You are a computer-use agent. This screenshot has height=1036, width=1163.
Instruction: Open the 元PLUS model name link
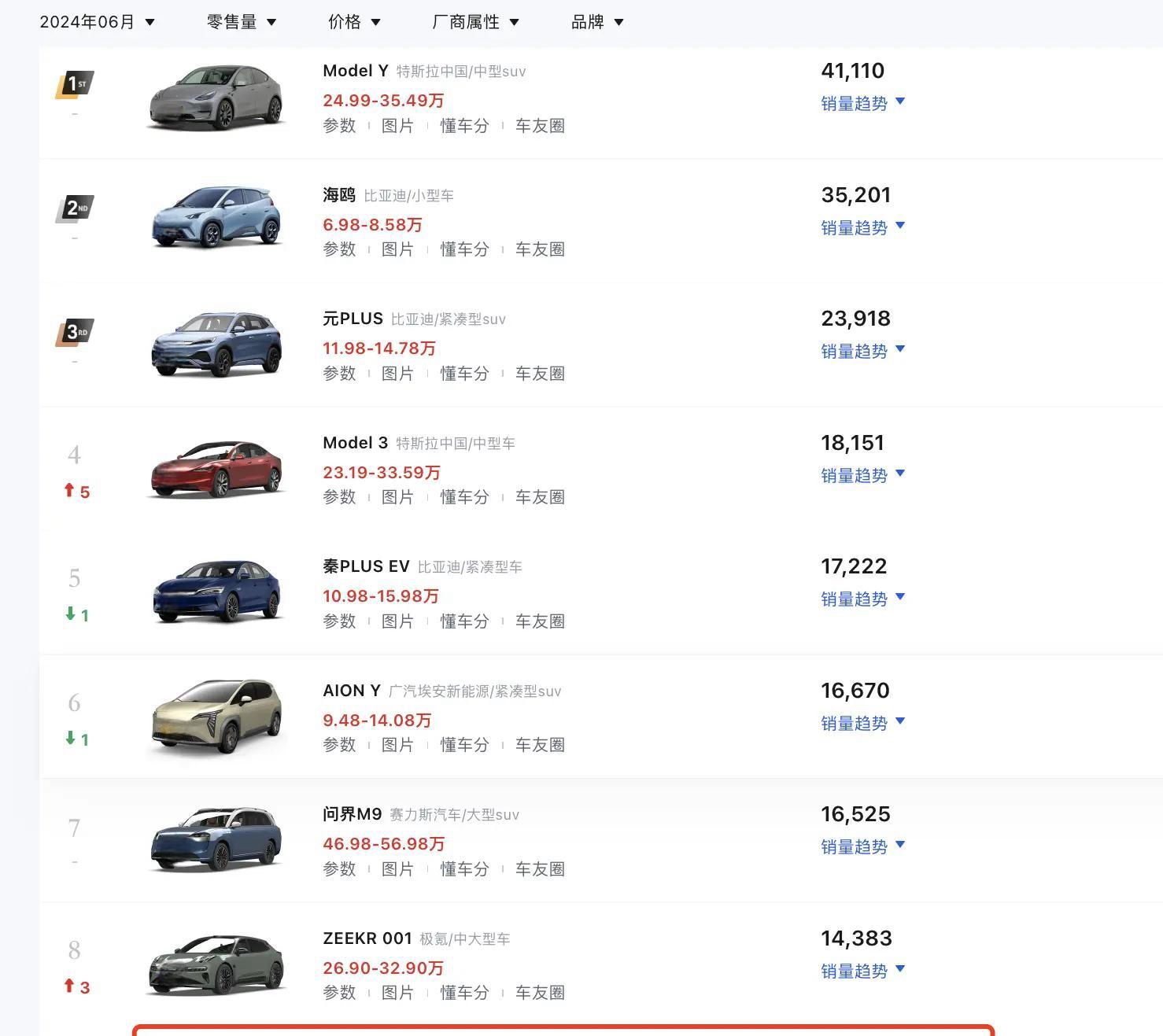353,319
